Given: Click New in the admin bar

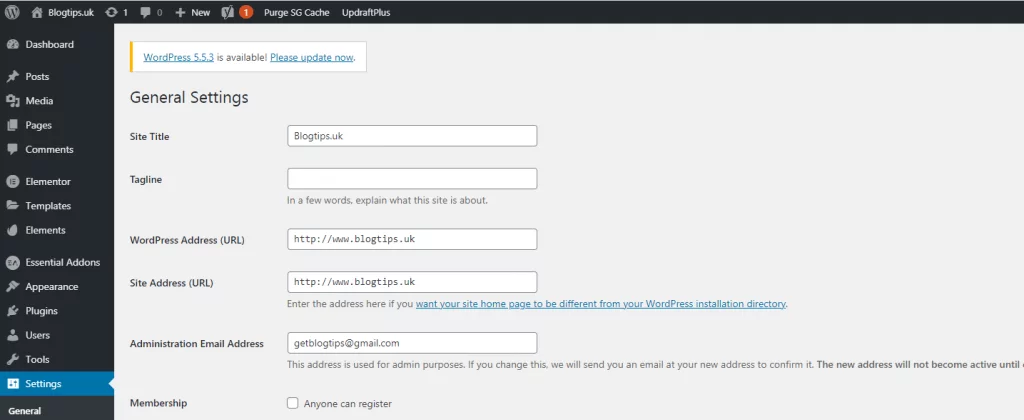Looking at the screenshot, I should click(200, 12).
